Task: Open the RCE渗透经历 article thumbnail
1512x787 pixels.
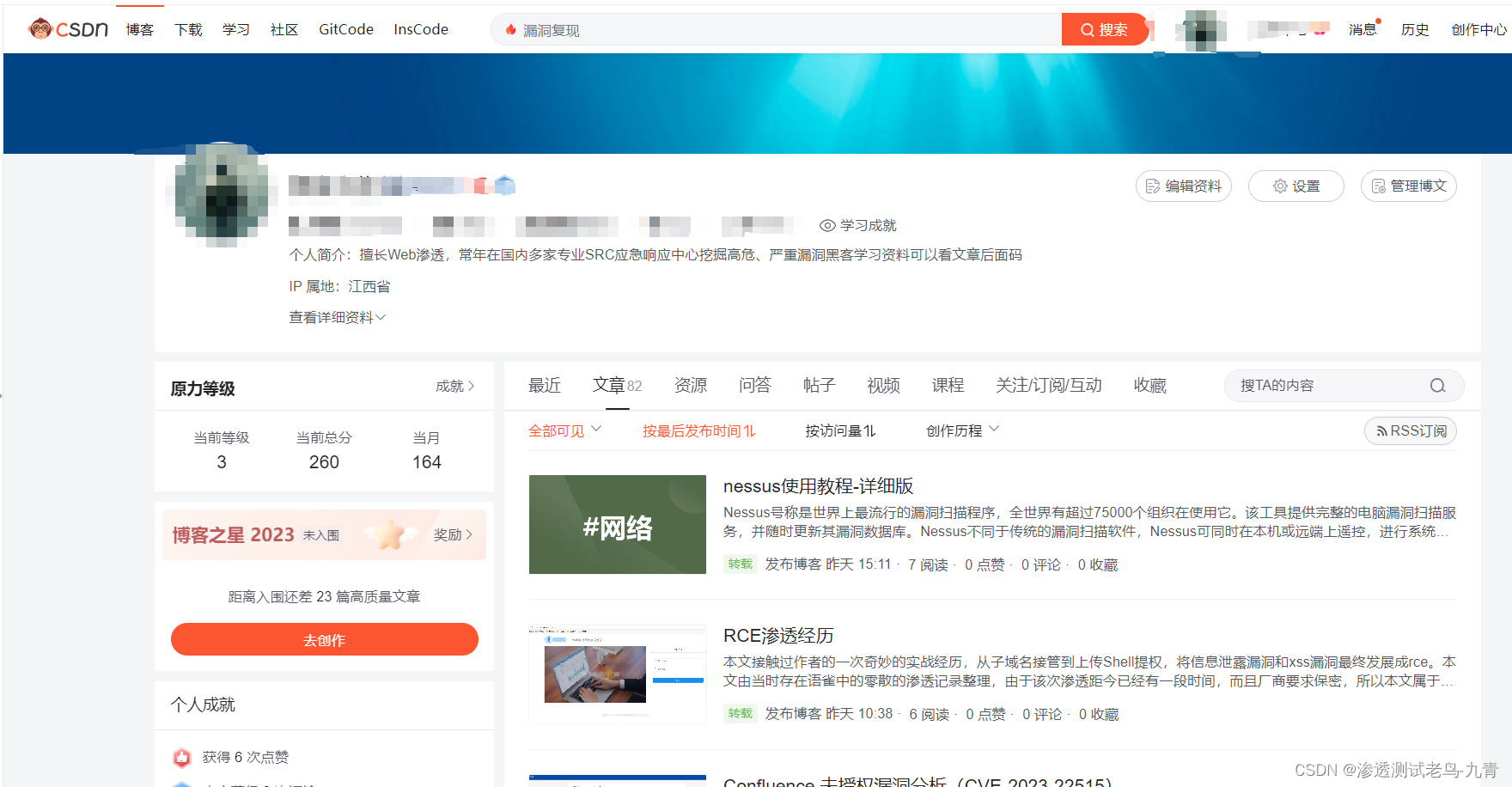Action: tap(618, 674)
